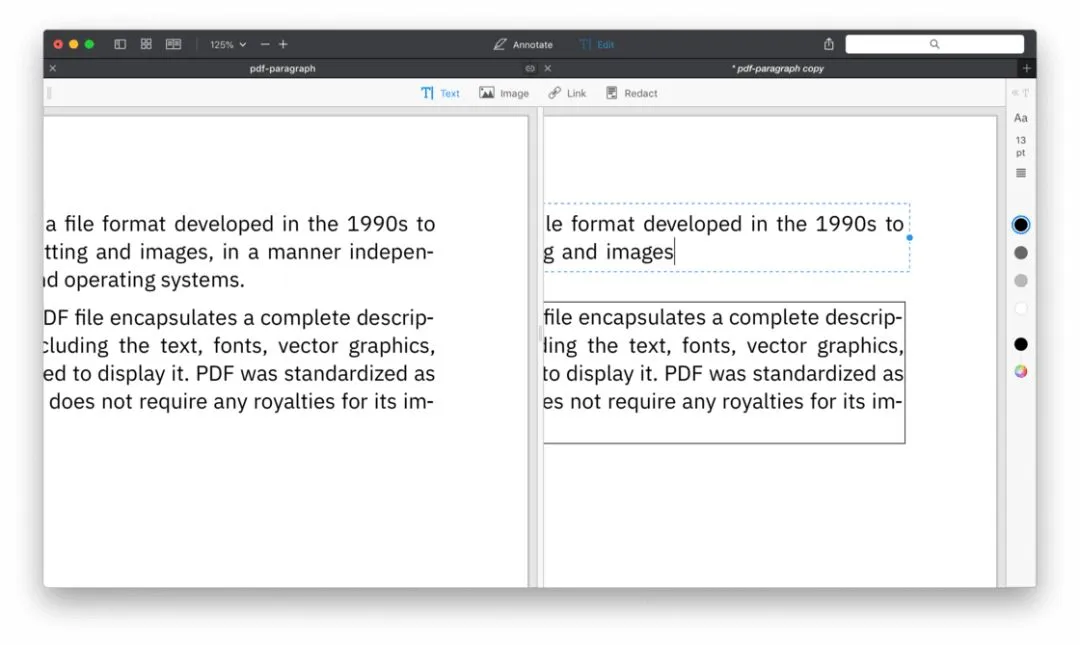The width and height of the screenshot is (1080, 645).
Task: Click the blue text box resize handle
Action: click(x=909, y=238)
